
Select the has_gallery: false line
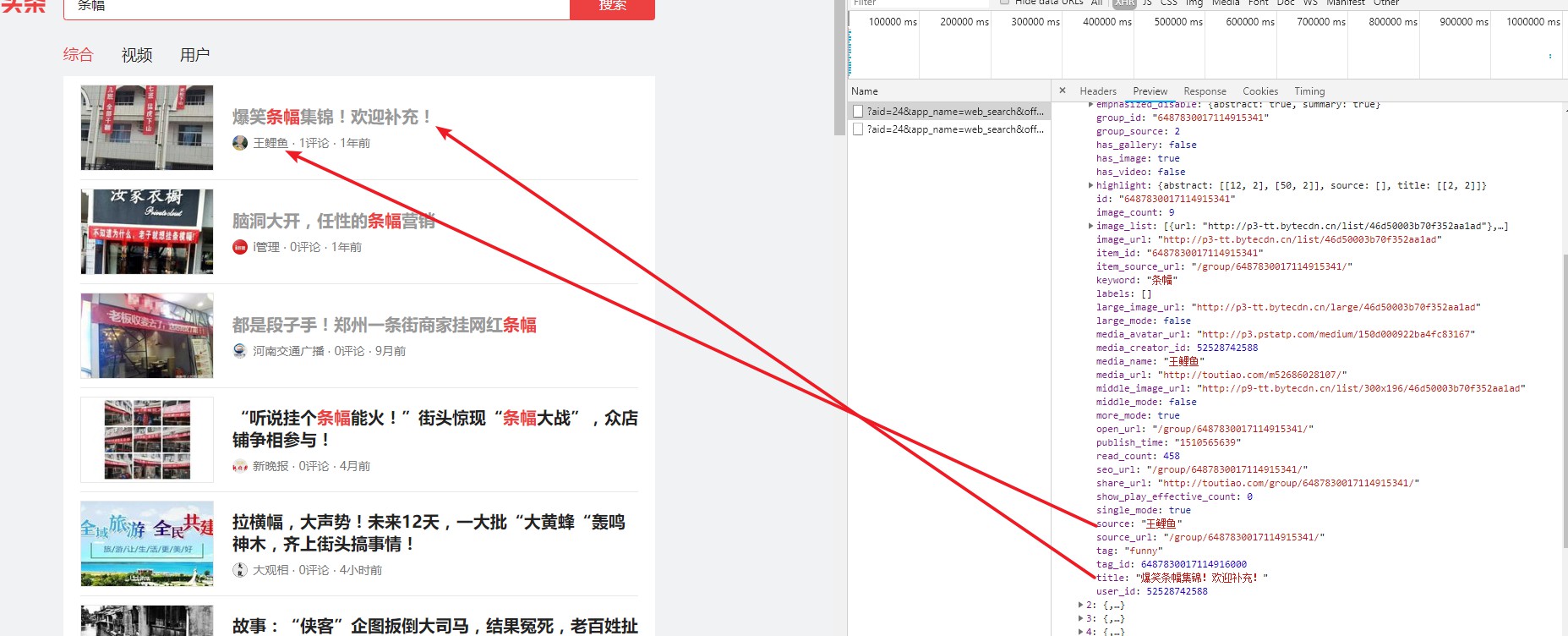(1146, 145)
